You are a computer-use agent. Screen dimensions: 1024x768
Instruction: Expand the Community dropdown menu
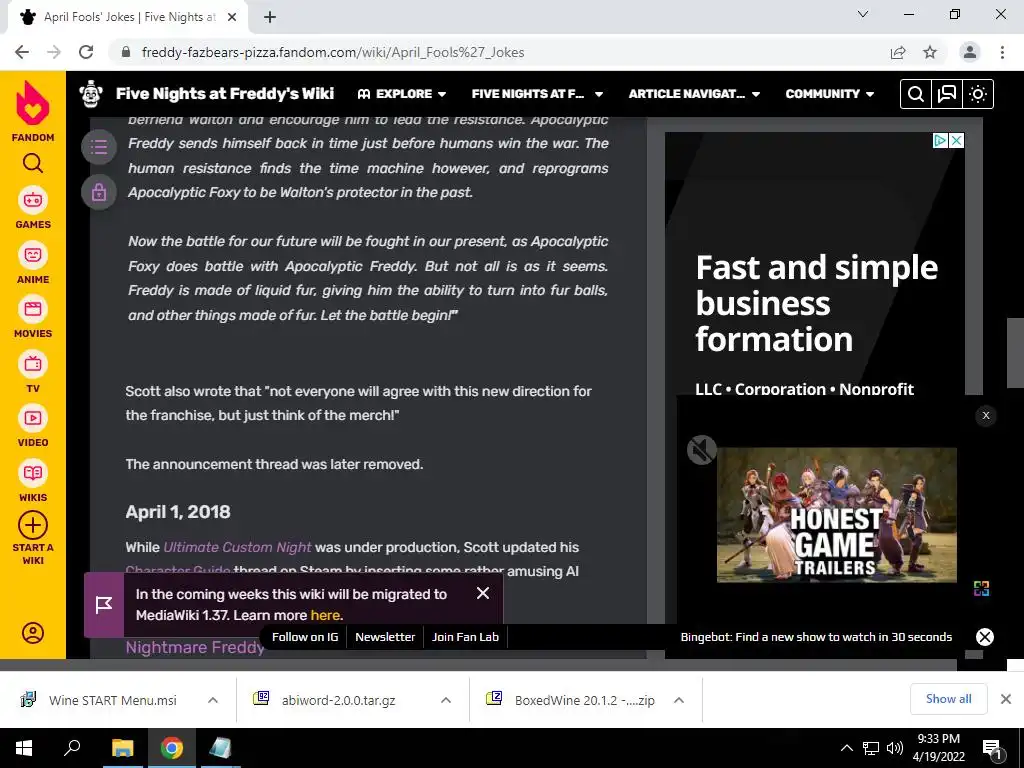pyautogui.click(x=829, y=94)
